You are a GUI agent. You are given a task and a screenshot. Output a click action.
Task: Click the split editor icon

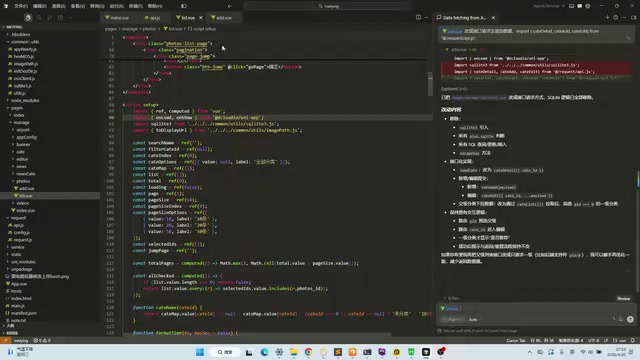(418, 18)
